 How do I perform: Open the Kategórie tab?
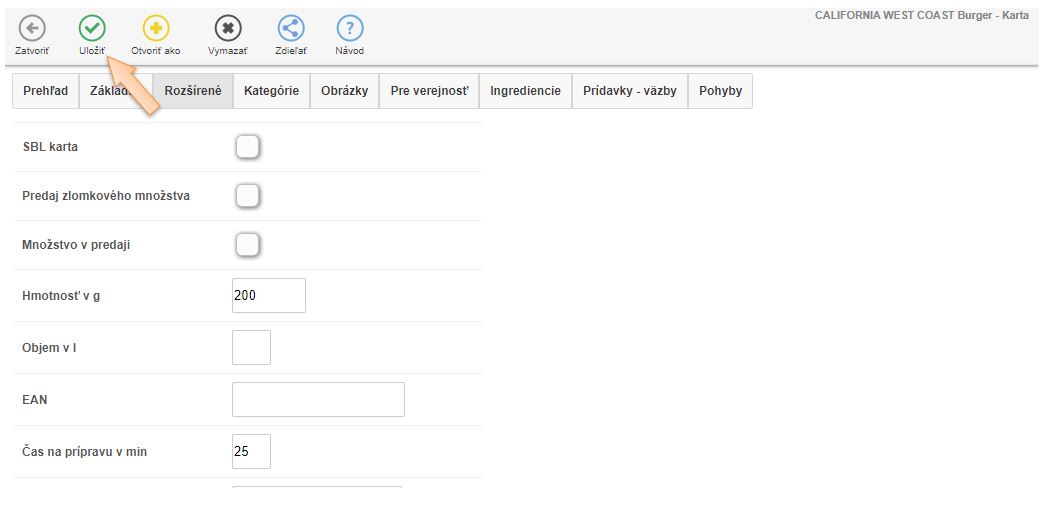coord(271,91)
